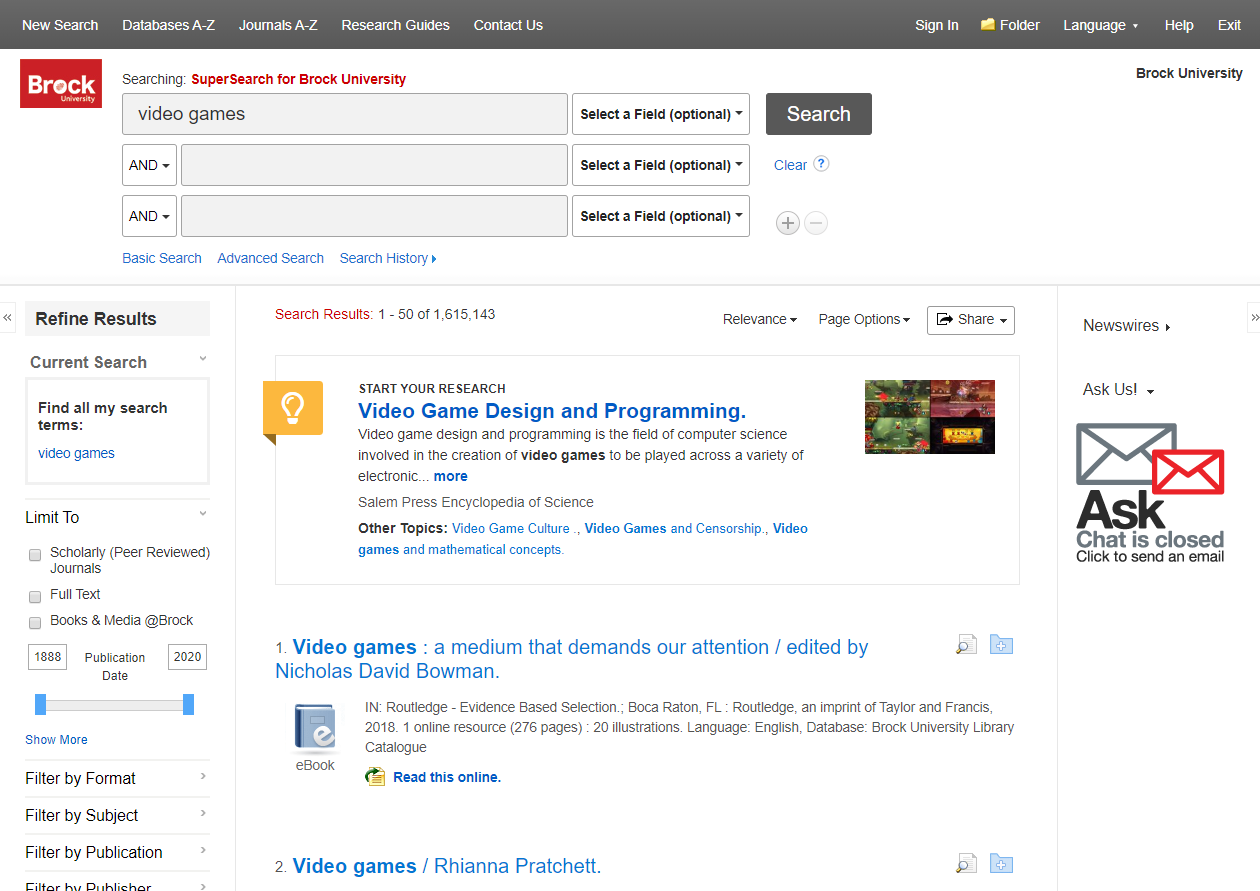Click the more link in research starter
This screenshot has width=1260, height=891.
tap(451, 476)
